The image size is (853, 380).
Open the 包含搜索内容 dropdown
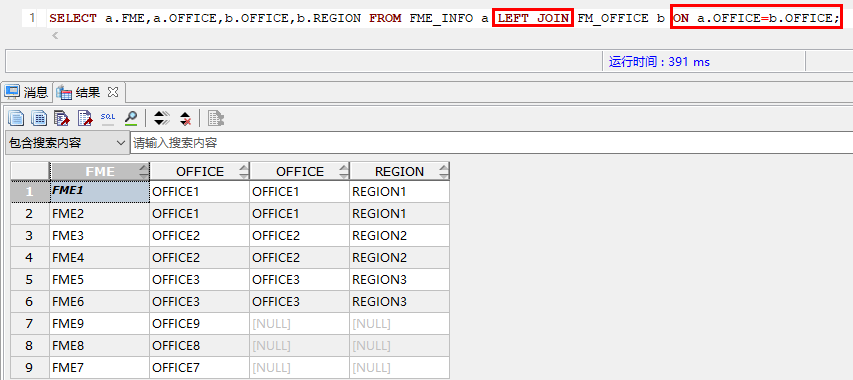tap(67, 143)
